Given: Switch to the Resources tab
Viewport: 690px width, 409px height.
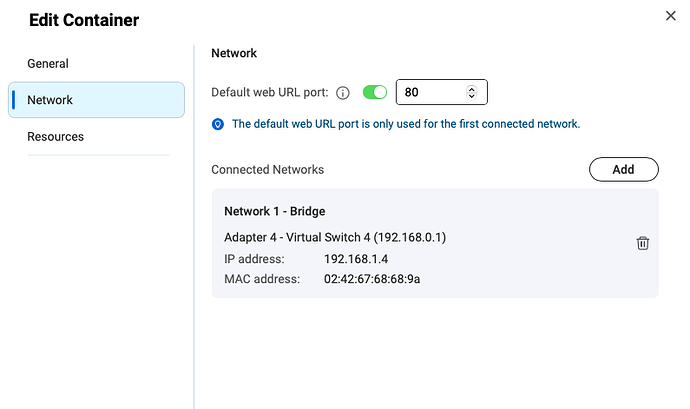Looking at the screenshot, I should coord(55,137).
